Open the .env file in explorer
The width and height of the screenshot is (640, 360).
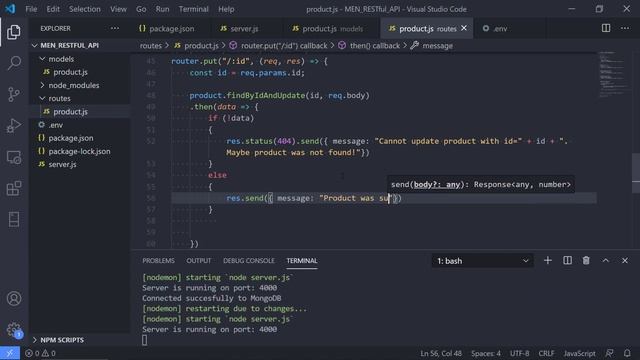(x=80, y=125)
